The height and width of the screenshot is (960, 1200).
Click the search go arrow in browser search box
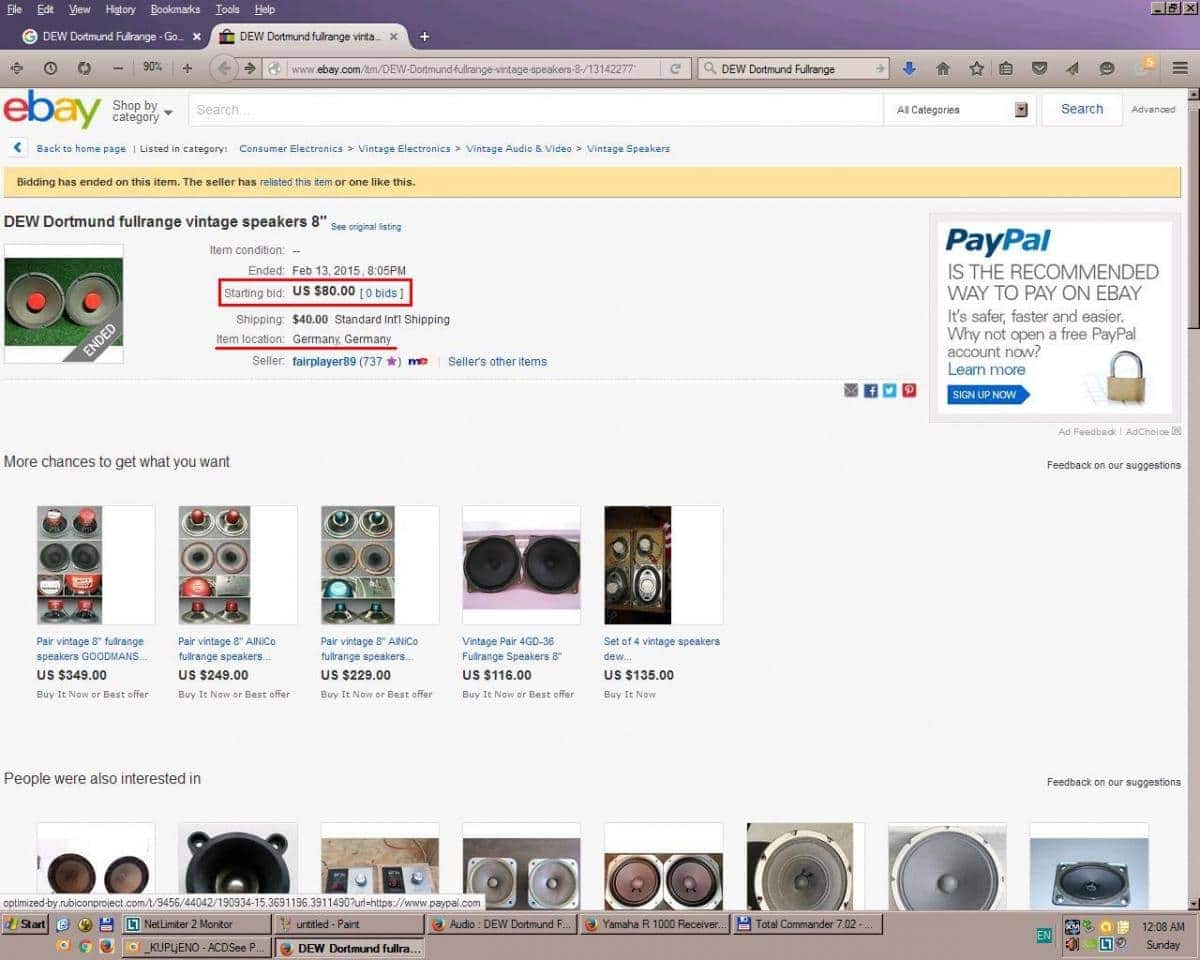point(881,69)
